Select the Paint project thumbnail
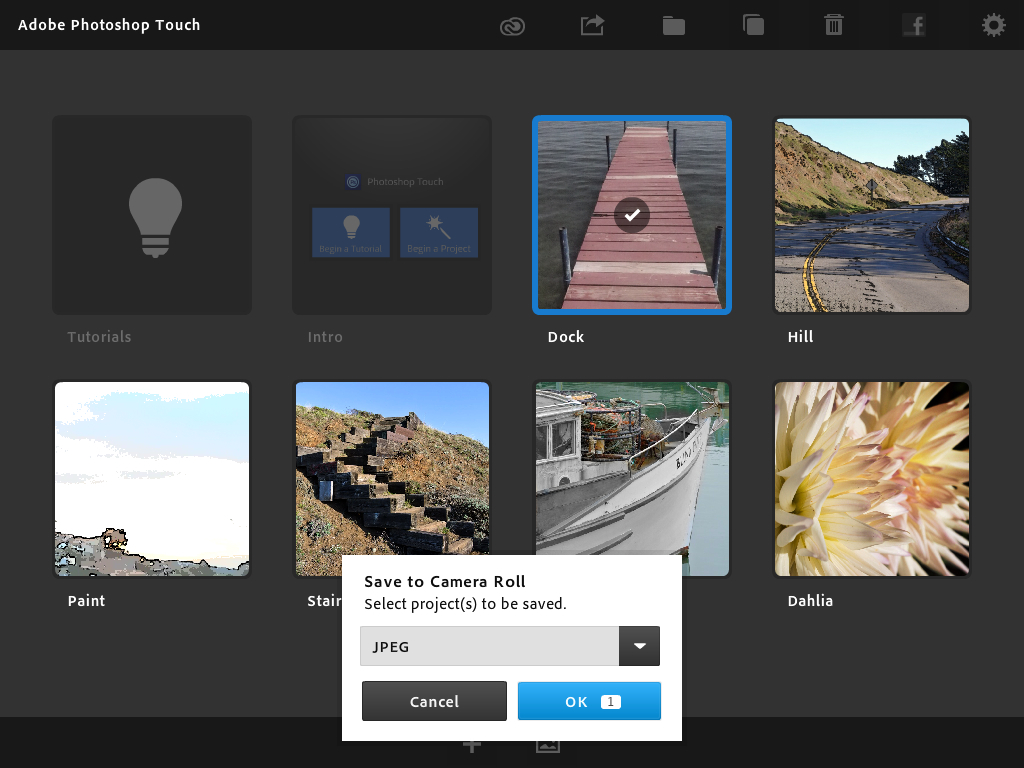 152,478
